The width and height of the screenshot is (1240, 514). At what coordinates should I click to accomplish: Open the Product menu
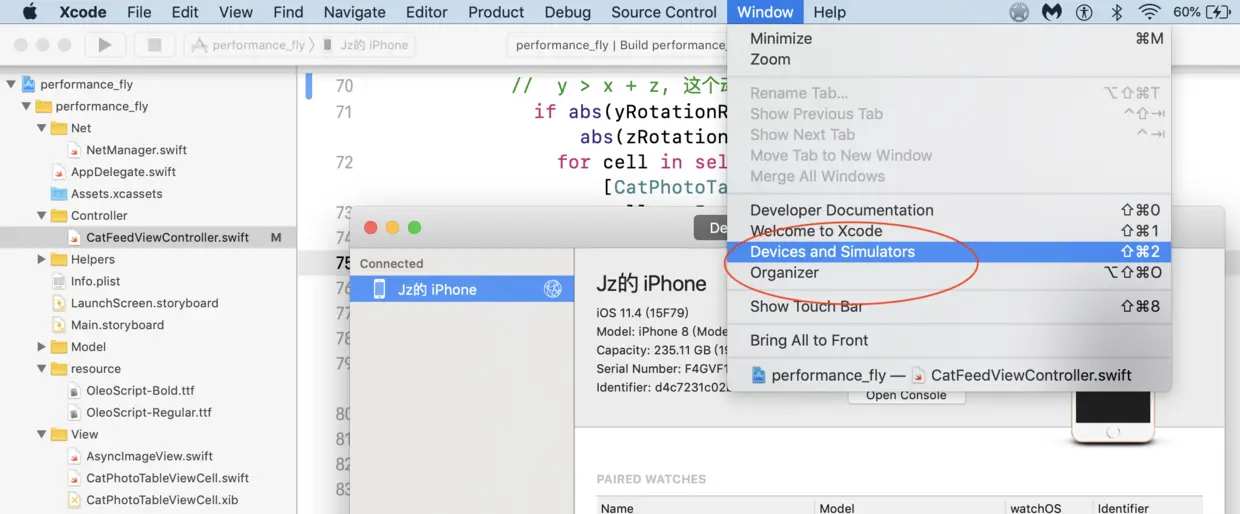[x=496, y=12]
